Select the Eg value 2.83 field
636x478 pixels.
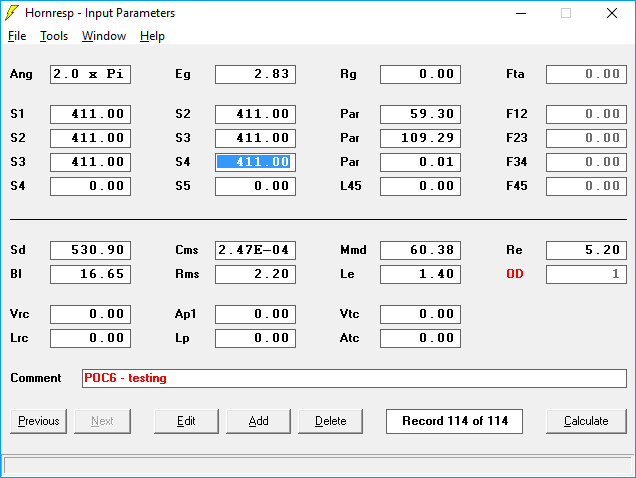[x=256, y=74]
